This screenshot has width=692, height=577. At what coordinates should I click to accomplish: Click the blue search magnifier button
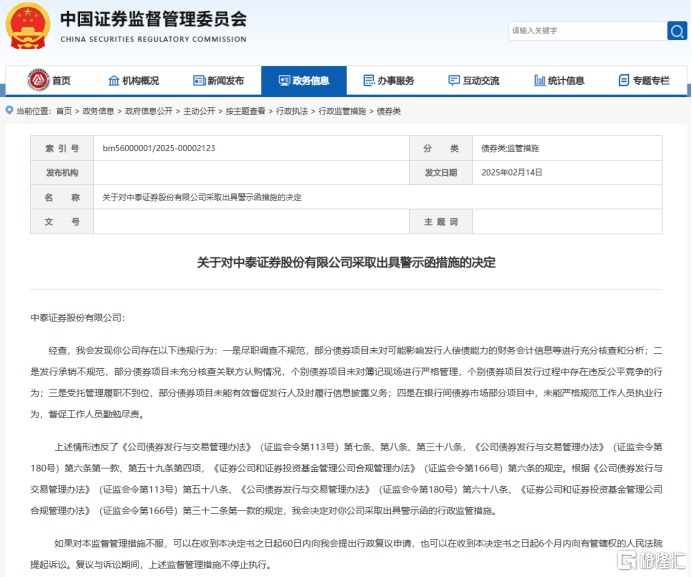click(x=677, y=31)
